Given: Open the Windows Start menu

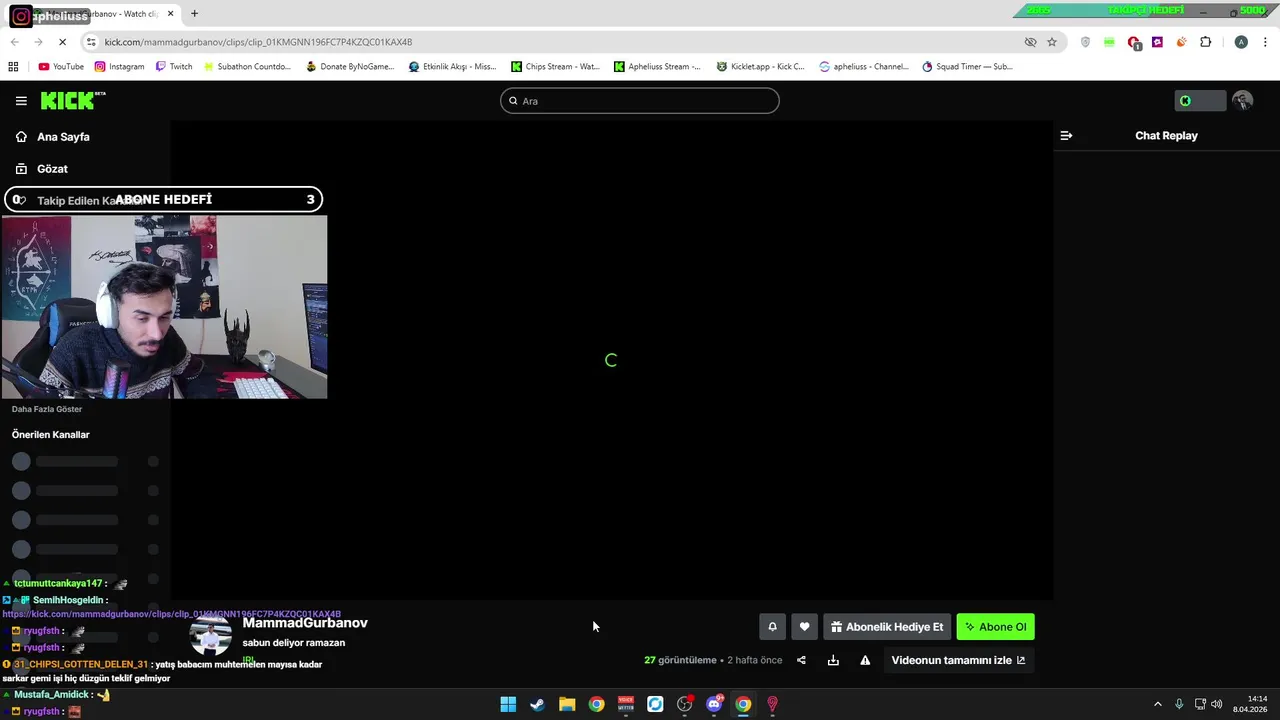Looking at the screenshot, I should [x=508, y=704].
